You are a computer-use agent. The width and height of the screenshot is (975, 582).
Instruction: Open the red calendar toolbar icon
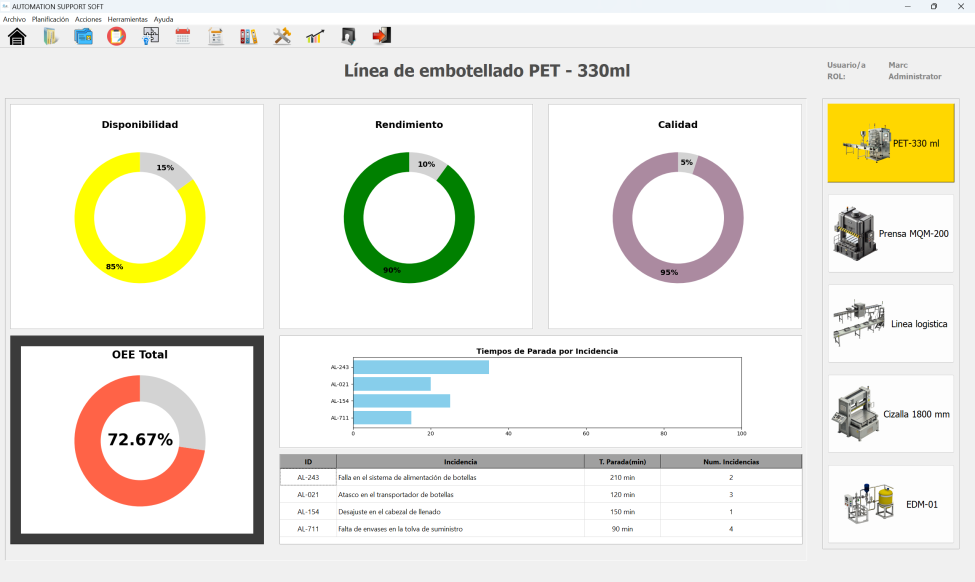[183, 37]
